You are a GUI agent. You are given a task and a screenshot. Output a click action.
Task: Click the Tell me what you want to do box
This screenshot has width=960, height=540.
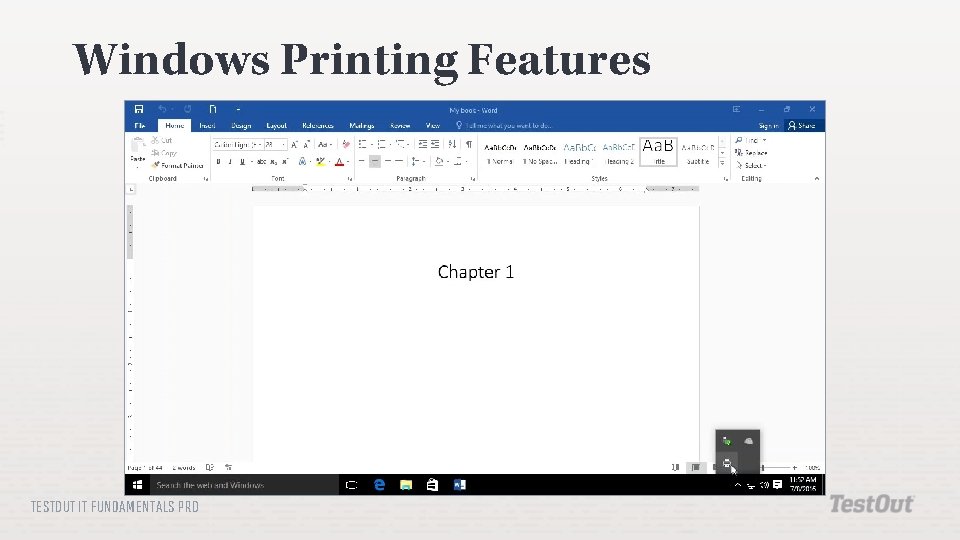point(504,126)
